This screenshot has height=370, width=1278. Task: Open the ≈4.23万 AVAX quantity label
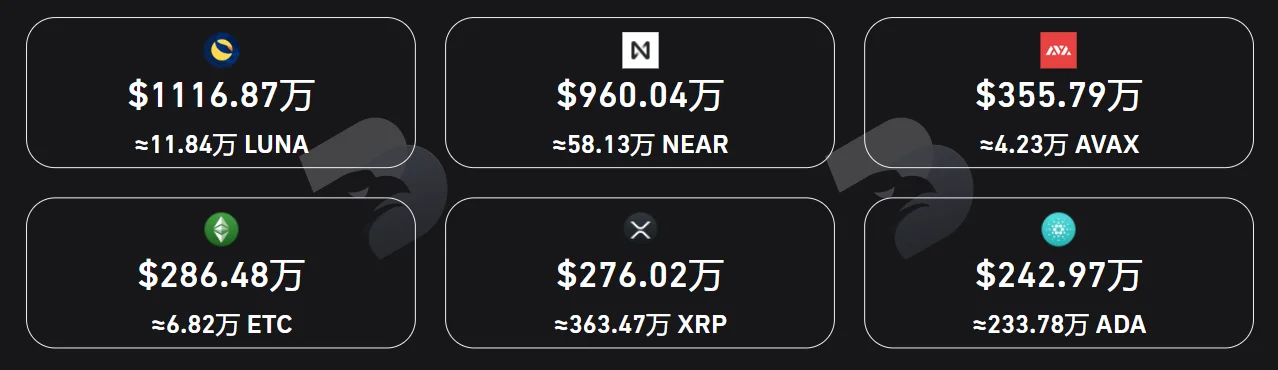(x=1058, y=145)
